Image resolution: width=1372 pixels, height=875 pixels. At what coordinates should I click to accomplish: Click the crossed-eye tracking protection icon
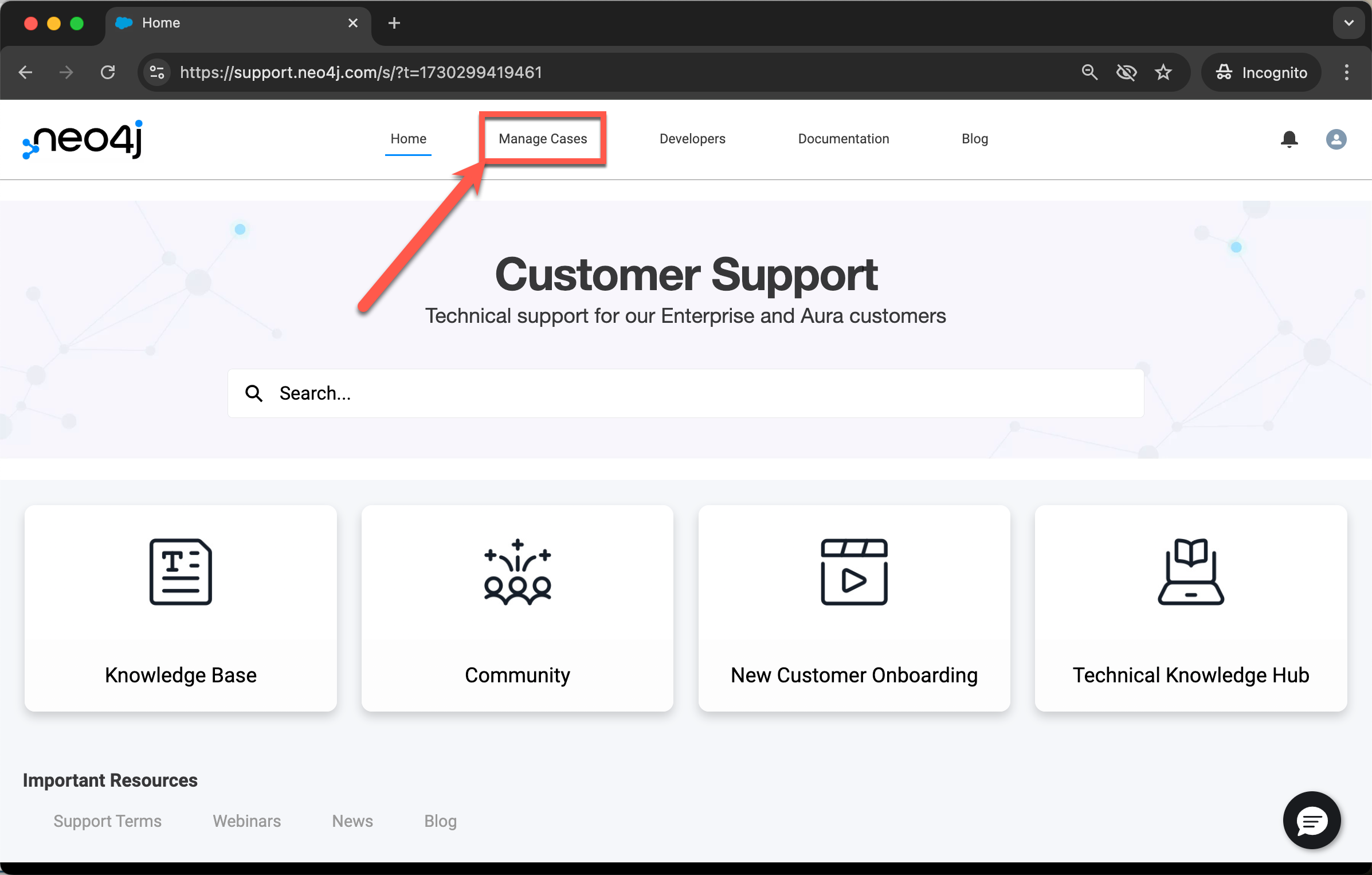click(1126, 72)
